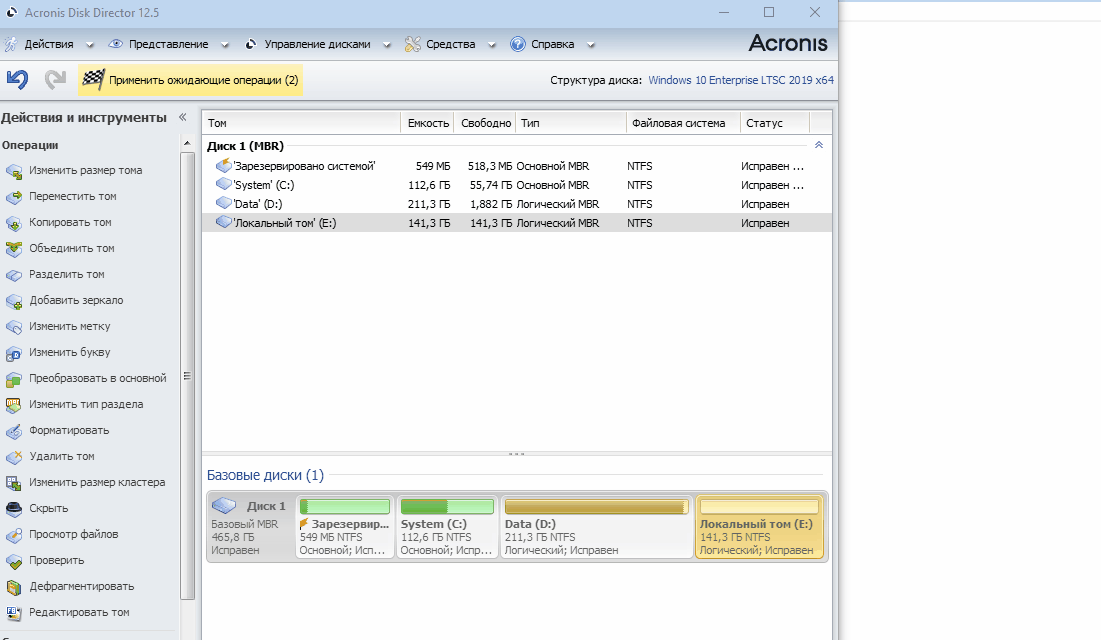
Task: Click the Форматировать operation link
Action: [69, 431]
